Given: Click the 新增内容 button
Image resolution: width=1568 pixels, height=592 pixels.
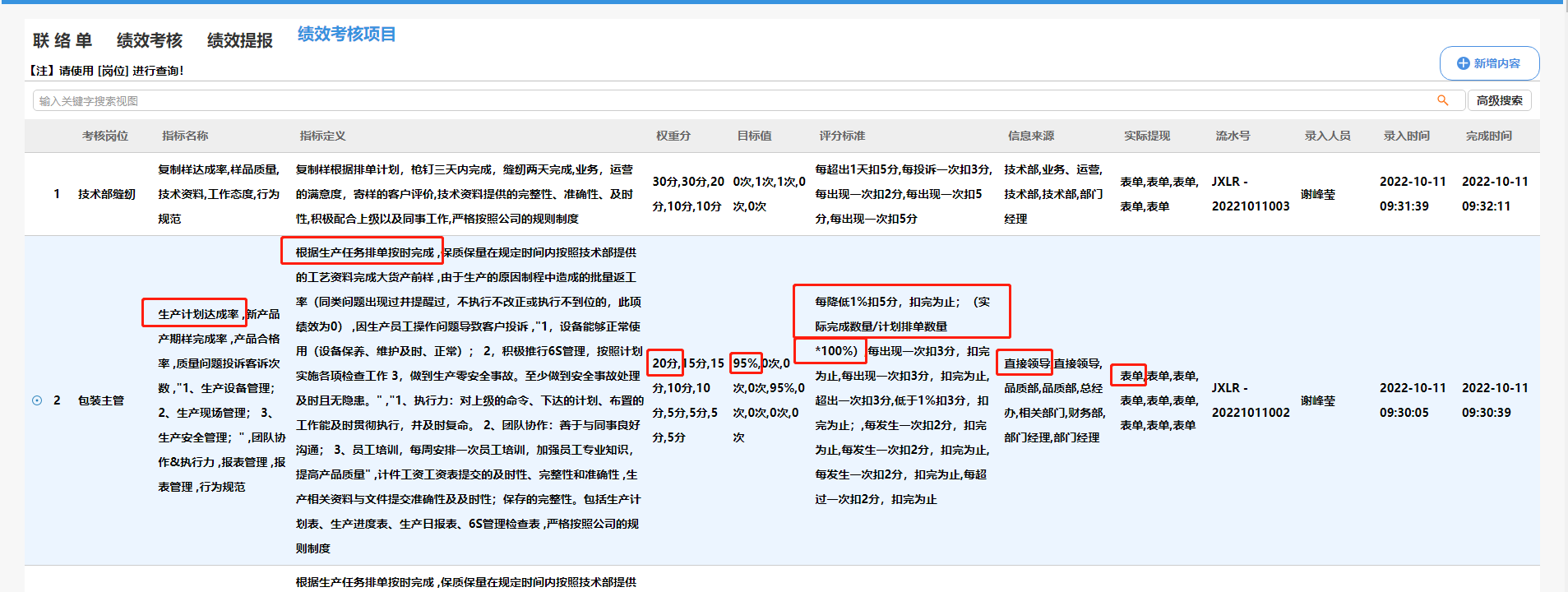Looking at the screenshot, I should pyautogui.click(x=1489, y=63).
